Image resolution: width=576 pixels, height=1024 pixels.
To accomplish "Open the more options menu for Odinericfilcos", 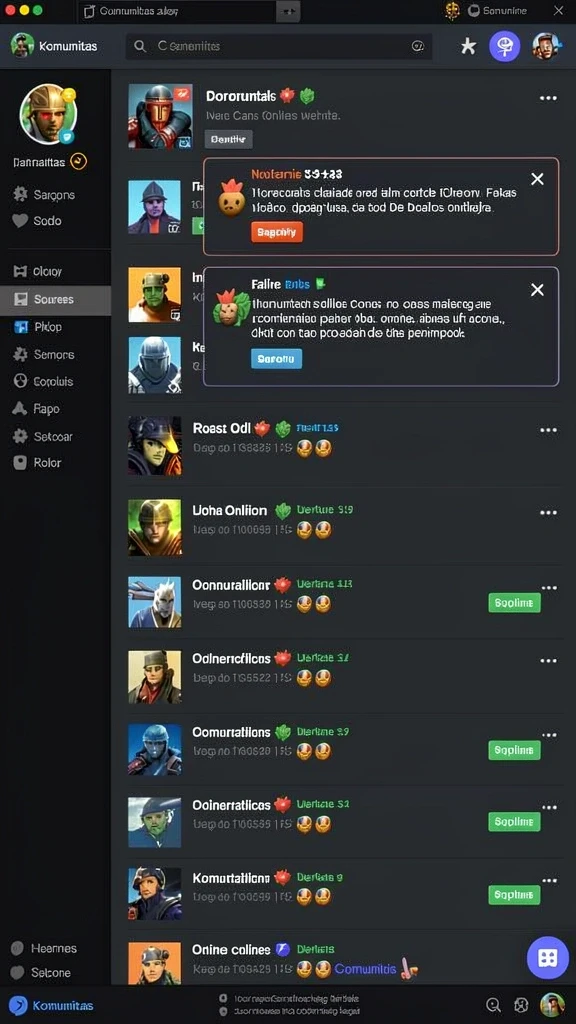I will tap(548, 660).
